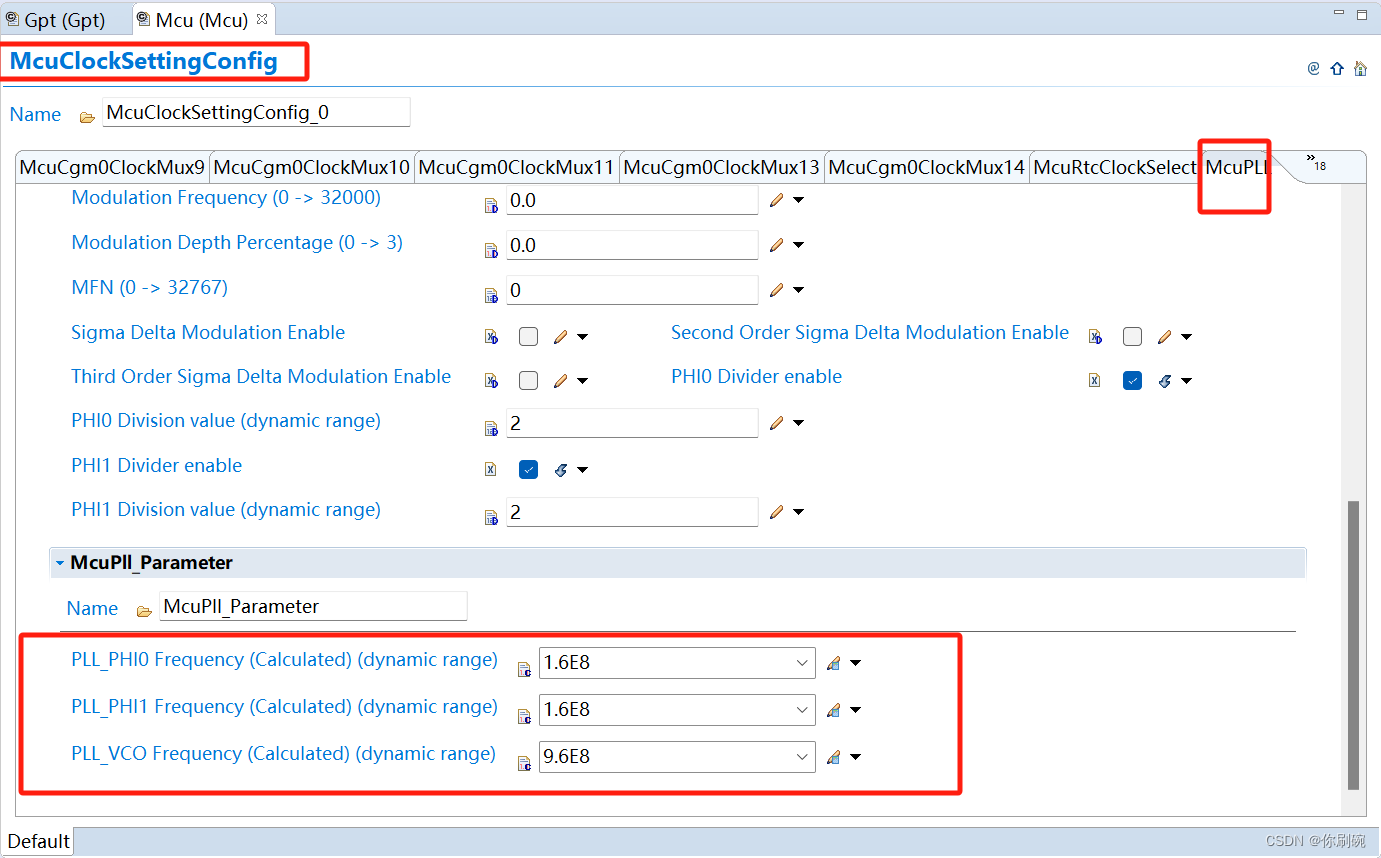This screenshot has height=858, width=1381.
Task: Click the Second Order Sigma Delta Modulation Enable label
Action: tap(870, 332)
